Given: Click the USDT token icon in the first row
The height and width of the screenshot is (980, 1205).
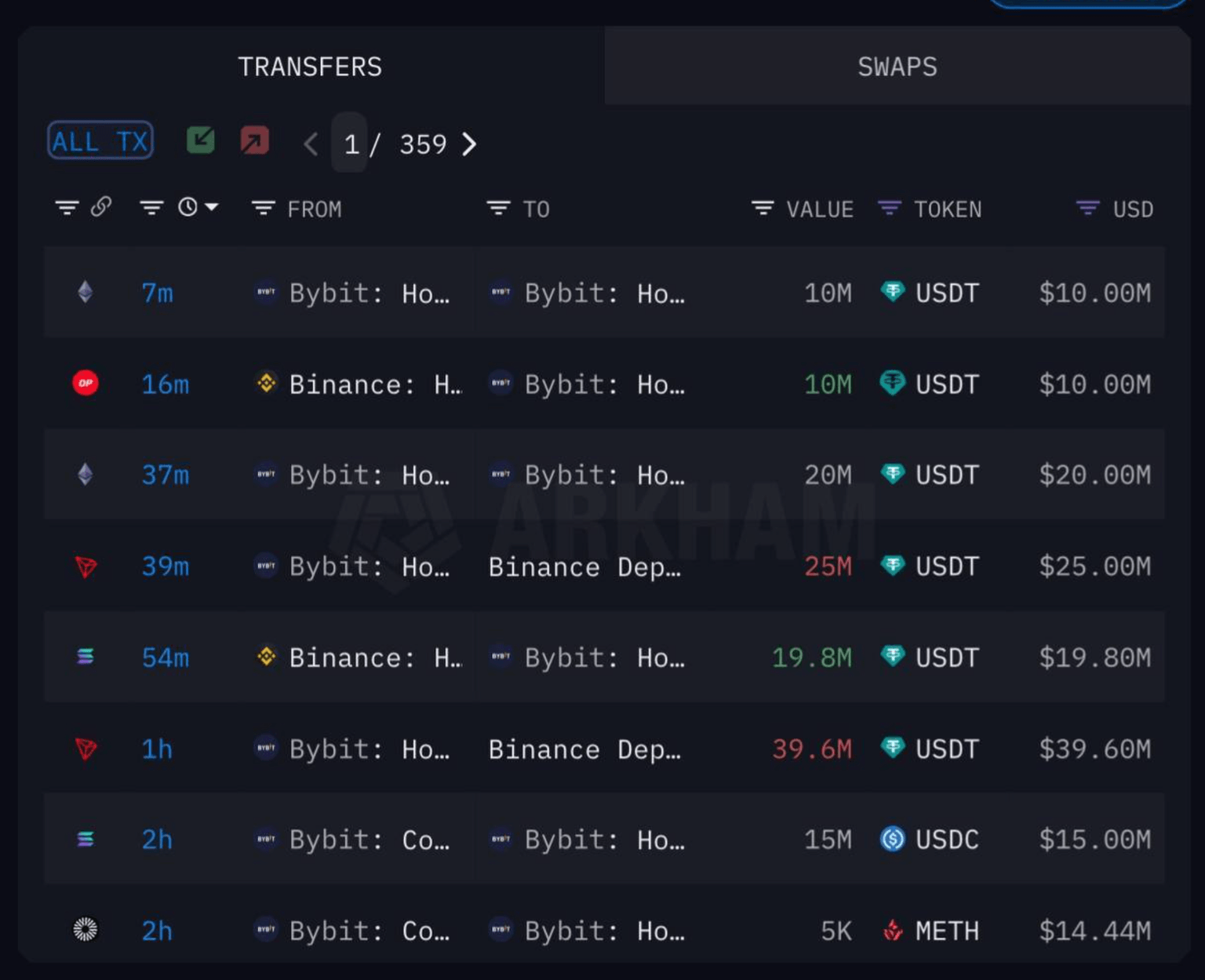Looking at the screenshot, I should [x=894, y=292].
